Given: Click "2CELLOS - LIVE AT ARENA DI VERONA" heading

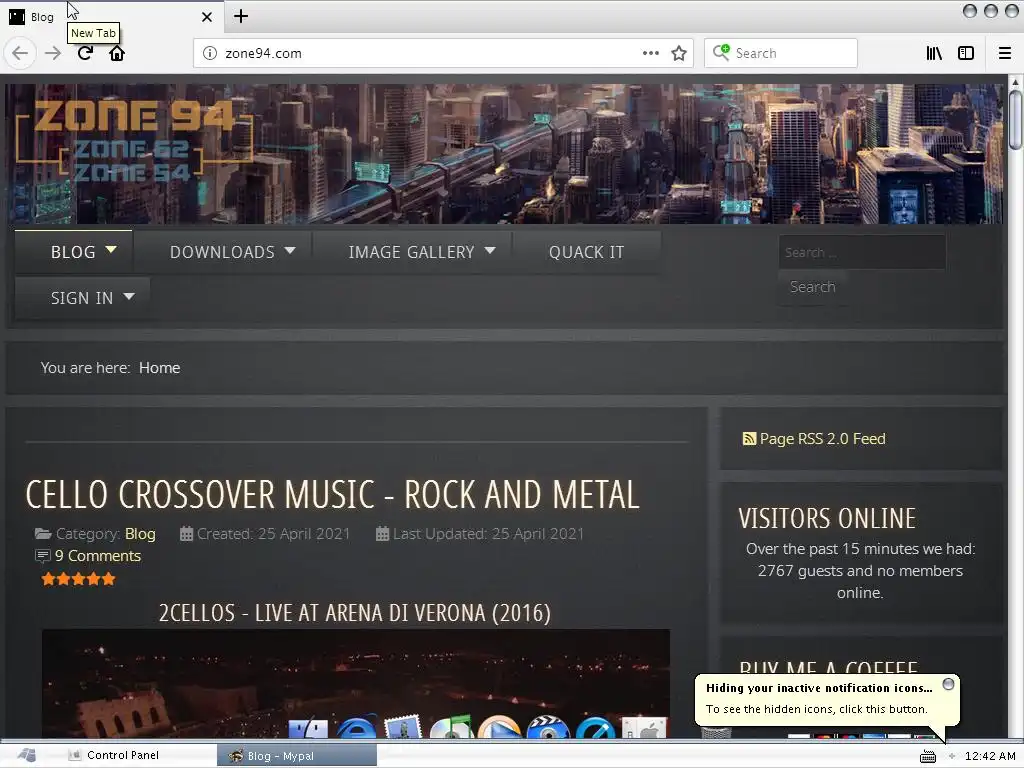Looking at the screenshot, I should pos(355,613).
